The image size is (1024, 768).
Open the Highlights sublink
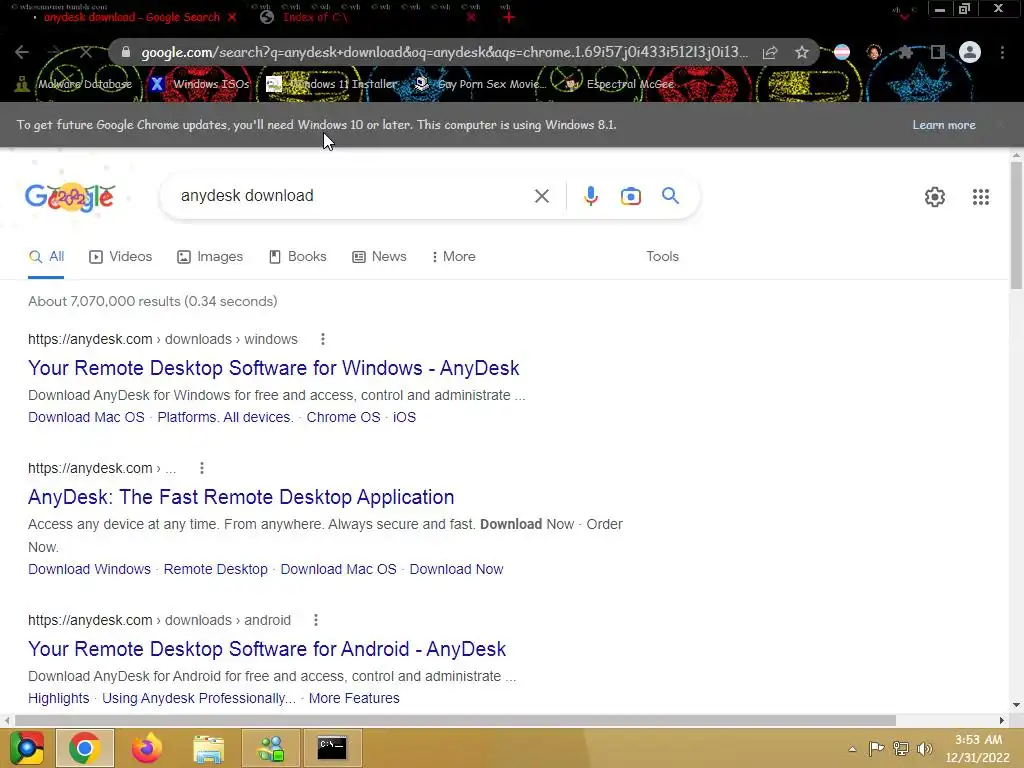click(x=59, y=698)
